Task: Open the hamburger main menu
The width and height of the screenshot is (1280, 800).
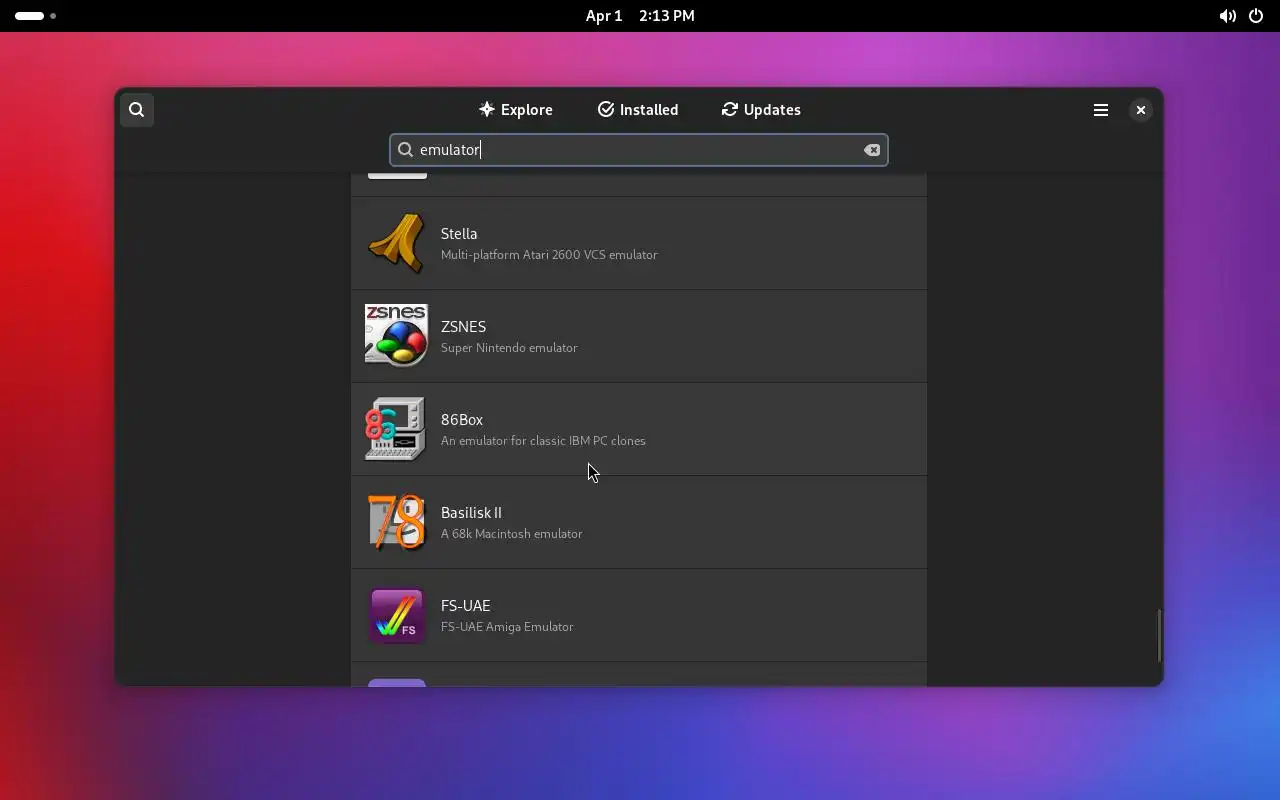Action: [1101, 110]
